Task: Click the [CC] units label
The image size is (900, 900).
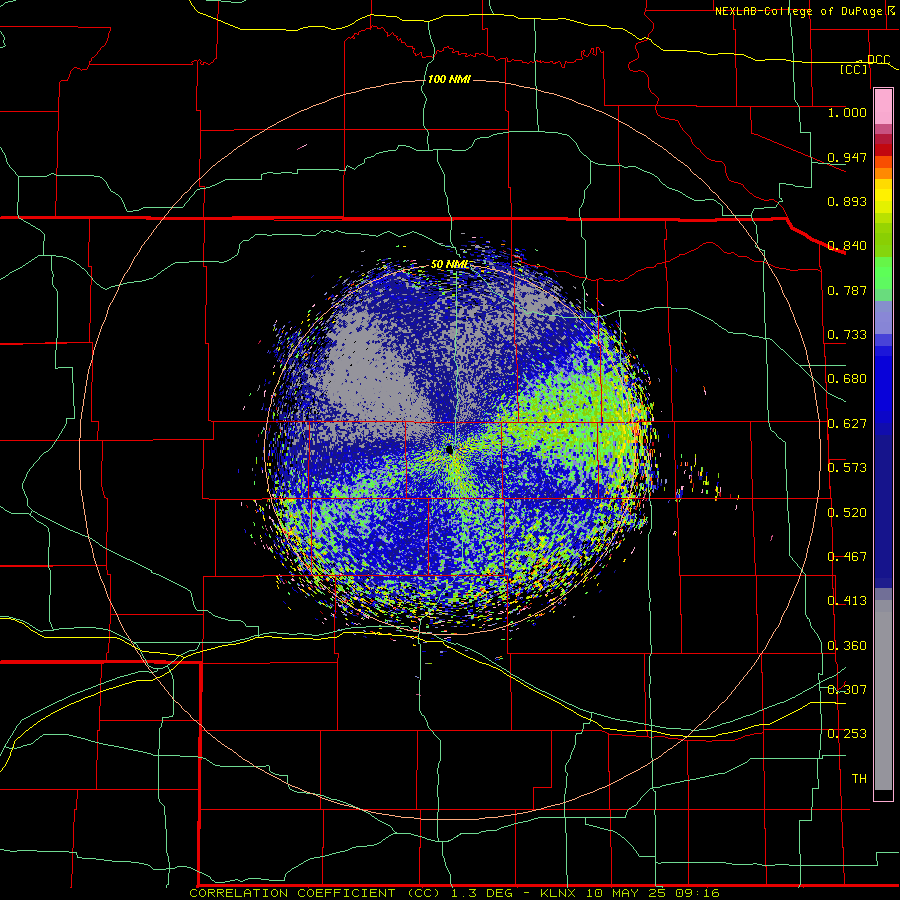Action: (x=854, y=69)
